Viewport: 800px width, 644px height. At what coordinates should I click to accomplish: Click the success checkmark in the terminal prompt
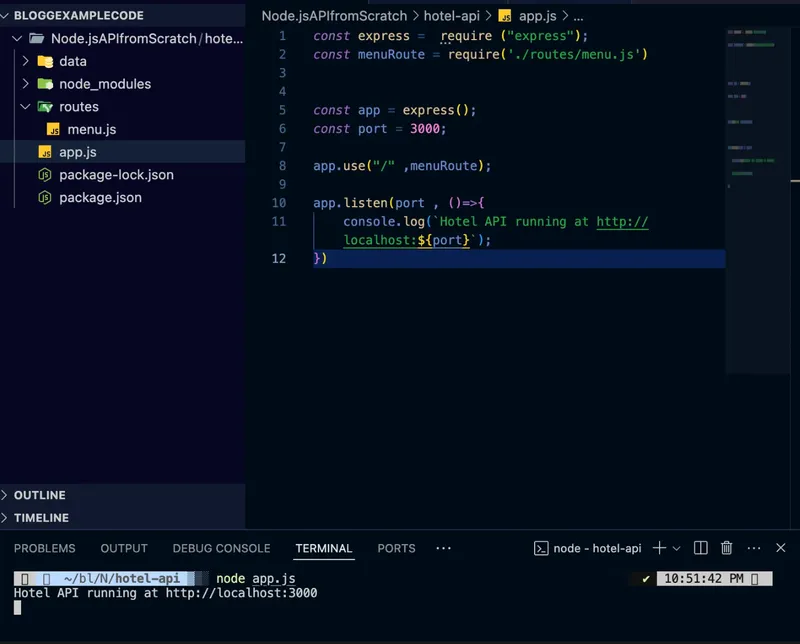click(645, 578)
